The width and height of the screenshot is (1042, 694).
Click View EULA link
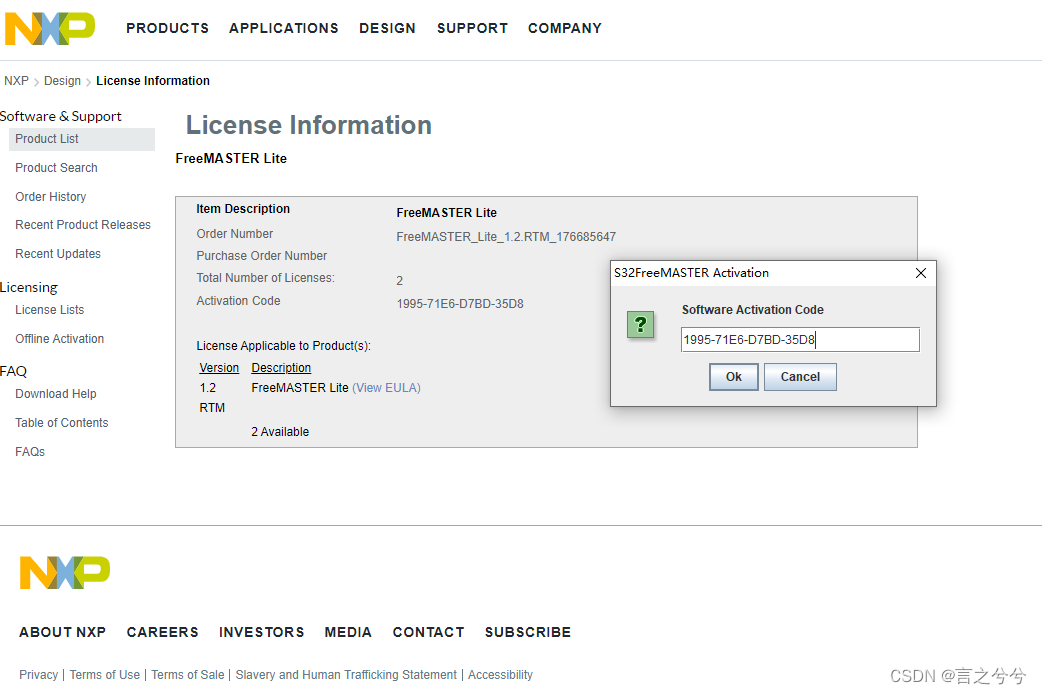[386, 388]
